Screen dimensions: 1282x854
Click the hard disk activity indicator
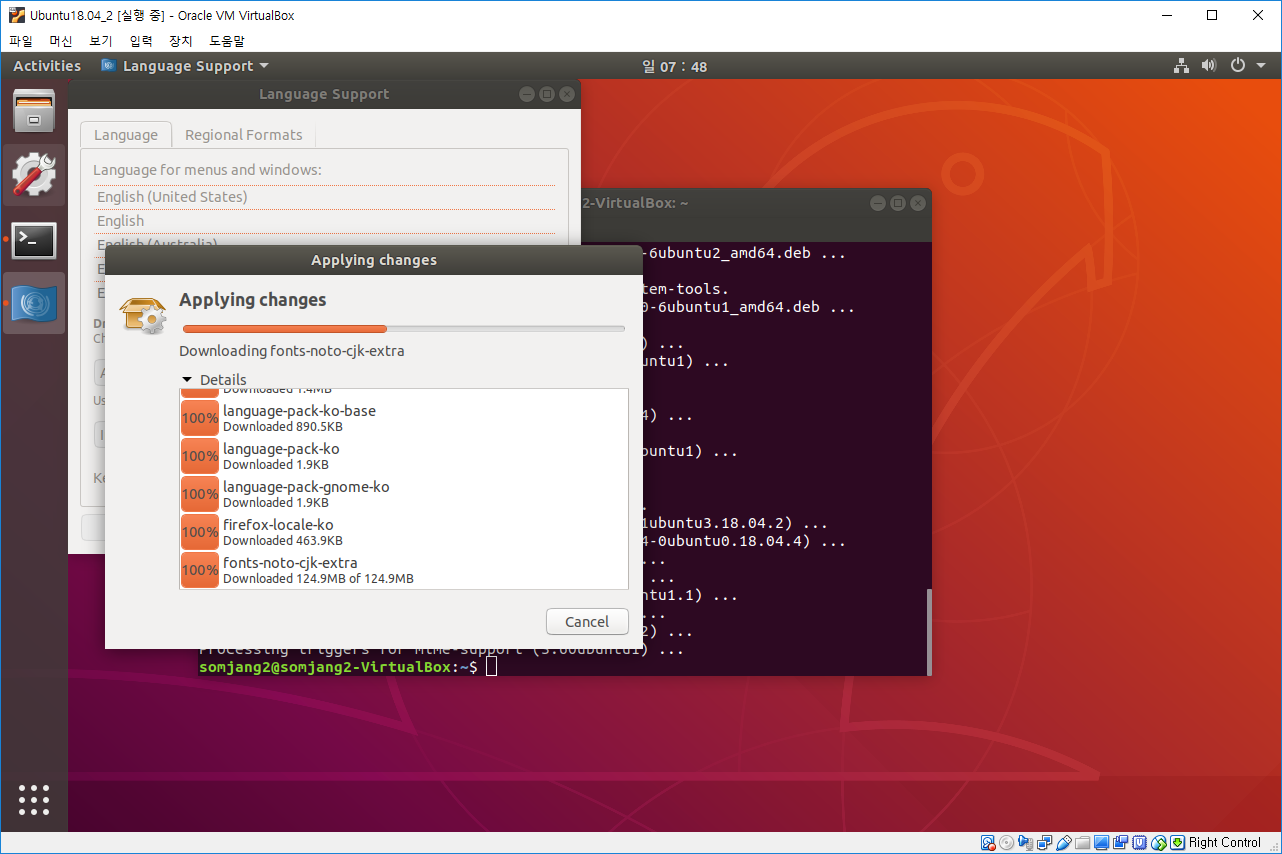pos(988,843)
